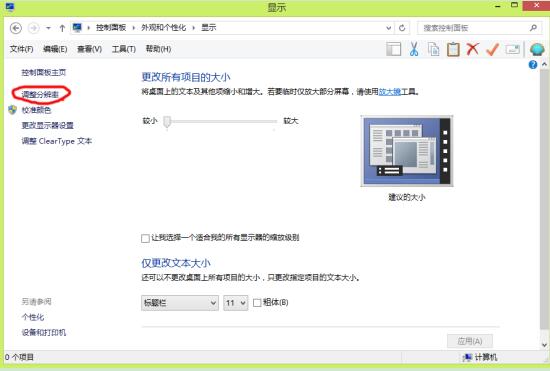Screen dimensions: 550x371
Task: Click the red X Delete toolbar icon
Action: (x=473, y=49)
